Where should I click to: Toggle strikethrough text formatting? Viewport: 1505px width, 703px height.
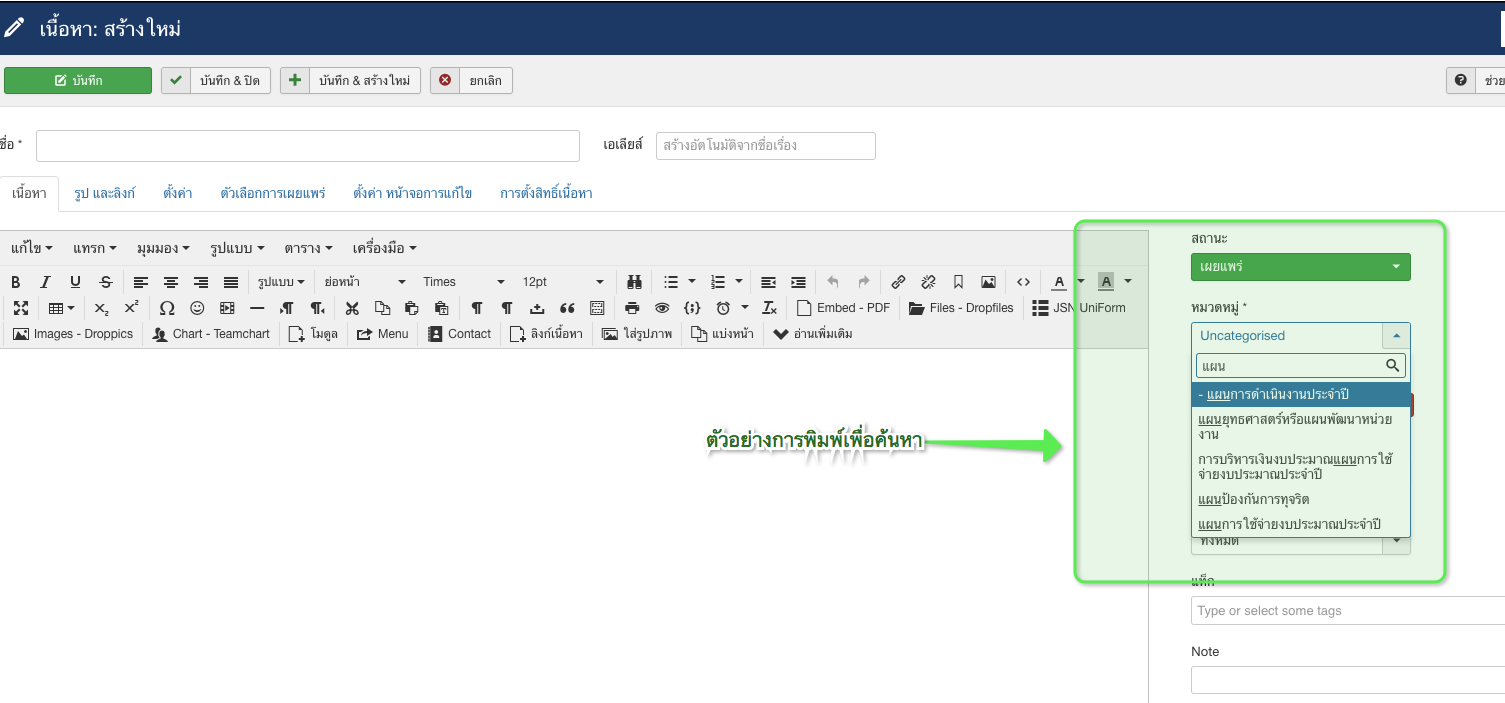point(106,282)
